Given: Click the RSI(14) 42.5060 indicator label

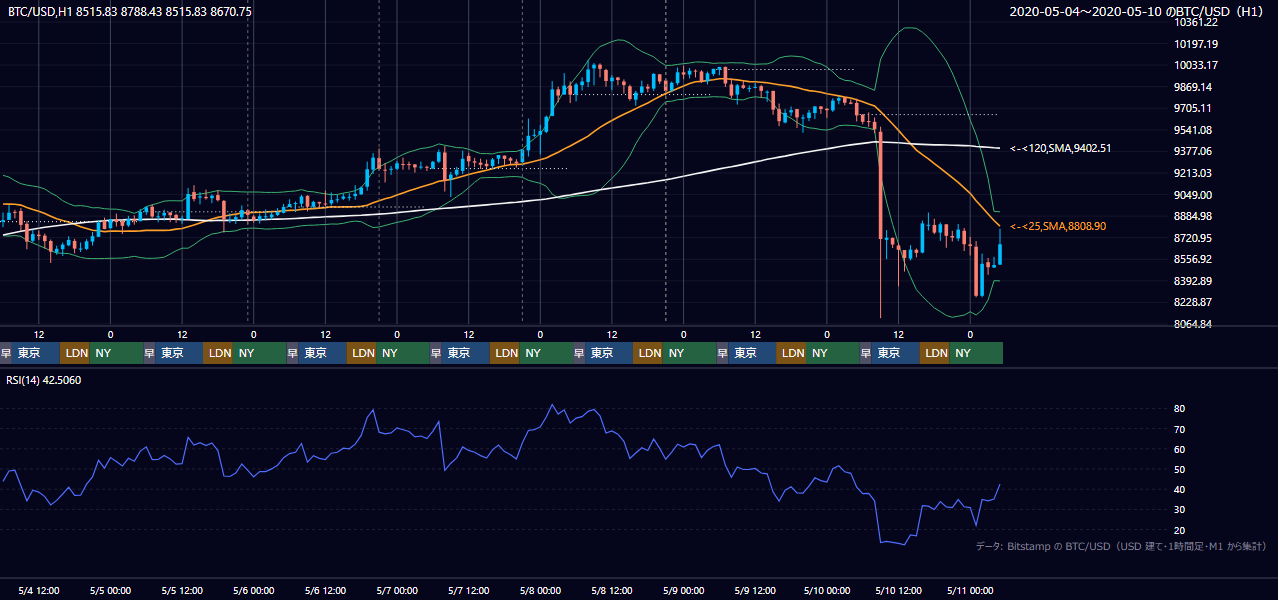Looking at the screenshot, I should tap(44, 380).
